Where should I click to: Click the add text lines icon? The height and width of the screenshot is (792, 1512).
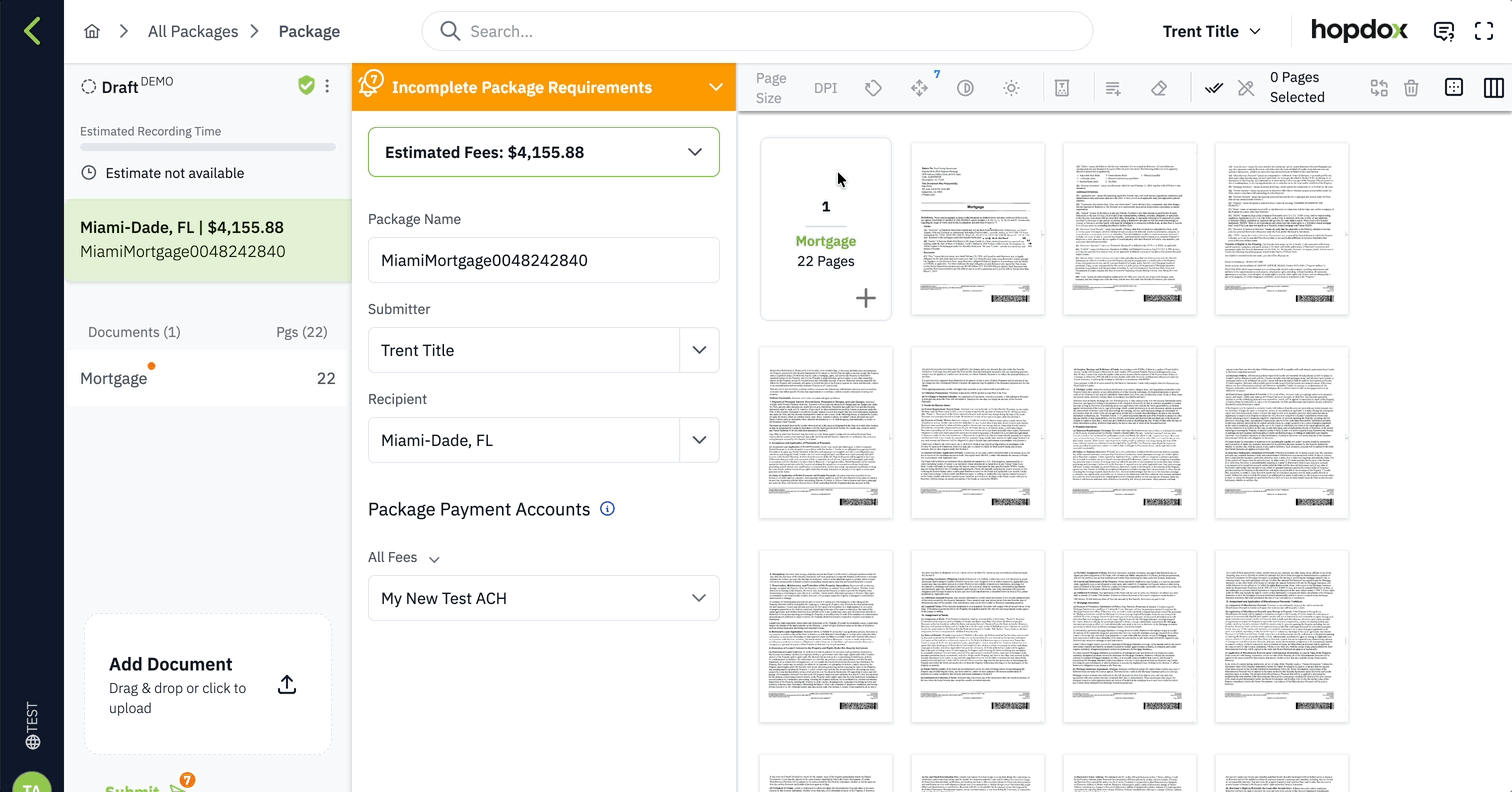coord(1113,88)
